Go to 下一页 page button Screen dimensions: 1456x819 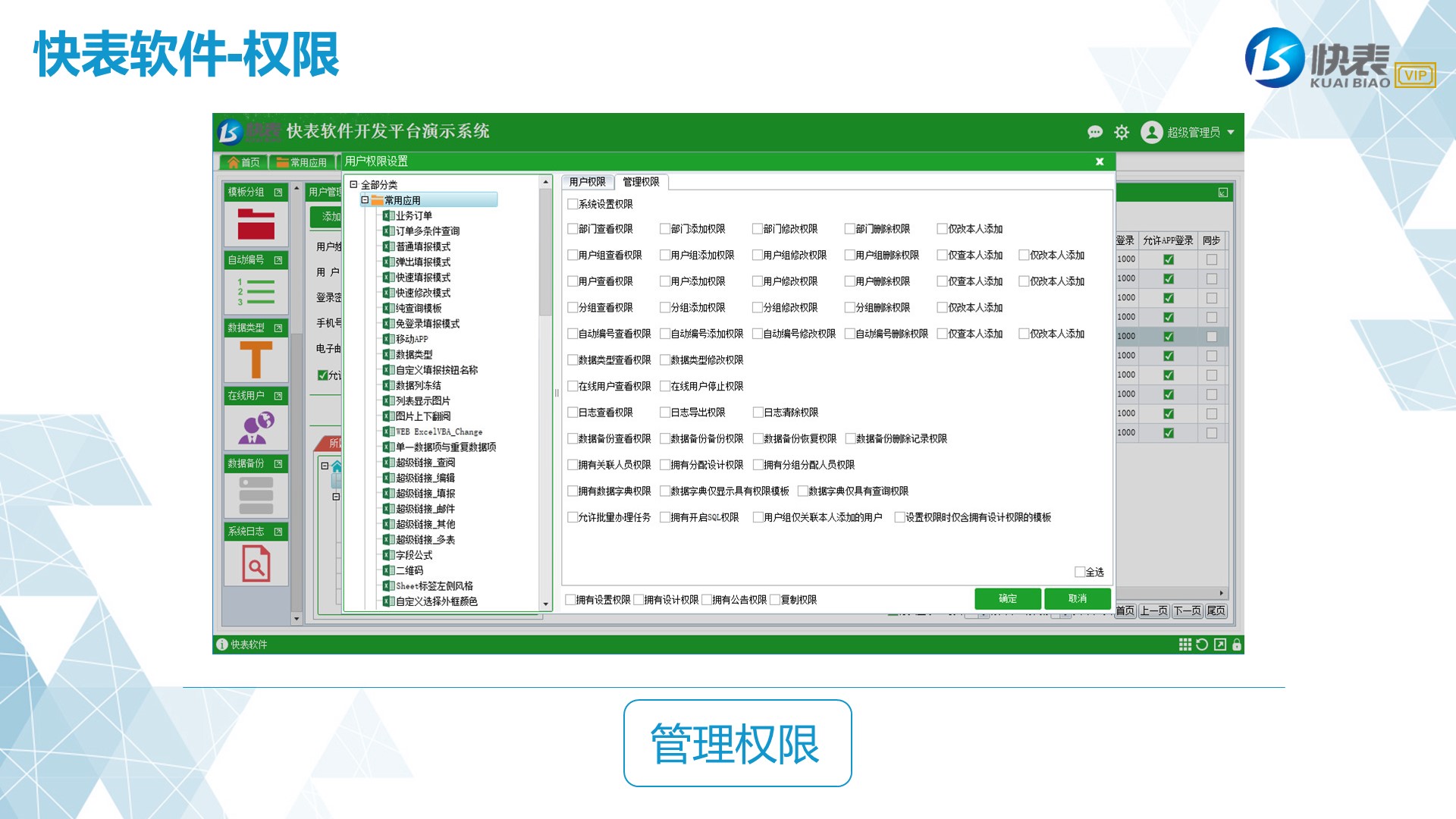pyautogui.click(x=1188, y=611)
